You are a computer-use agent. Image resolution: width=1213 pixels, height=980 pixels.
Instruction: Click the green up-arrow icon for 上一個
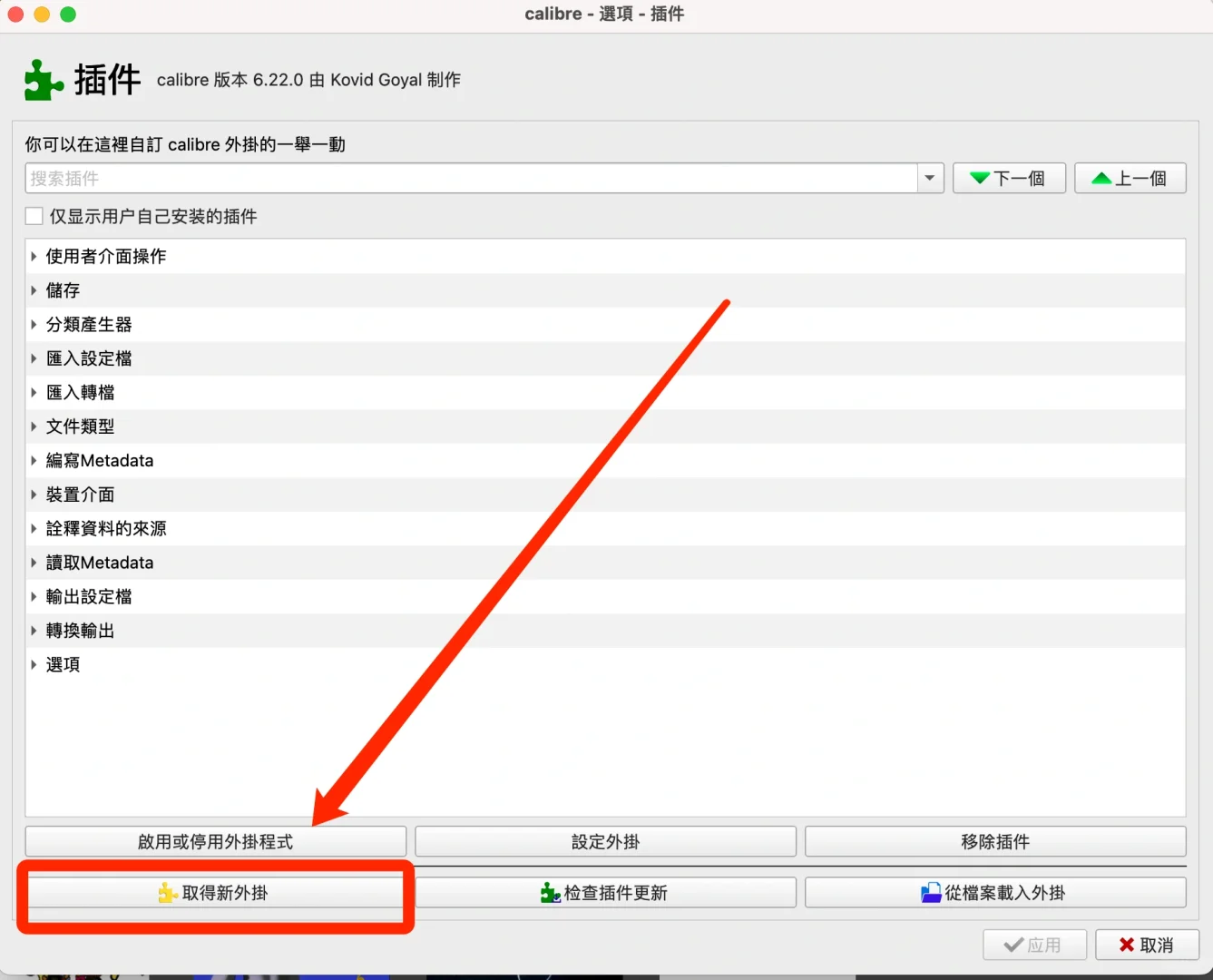[1101, 179]
